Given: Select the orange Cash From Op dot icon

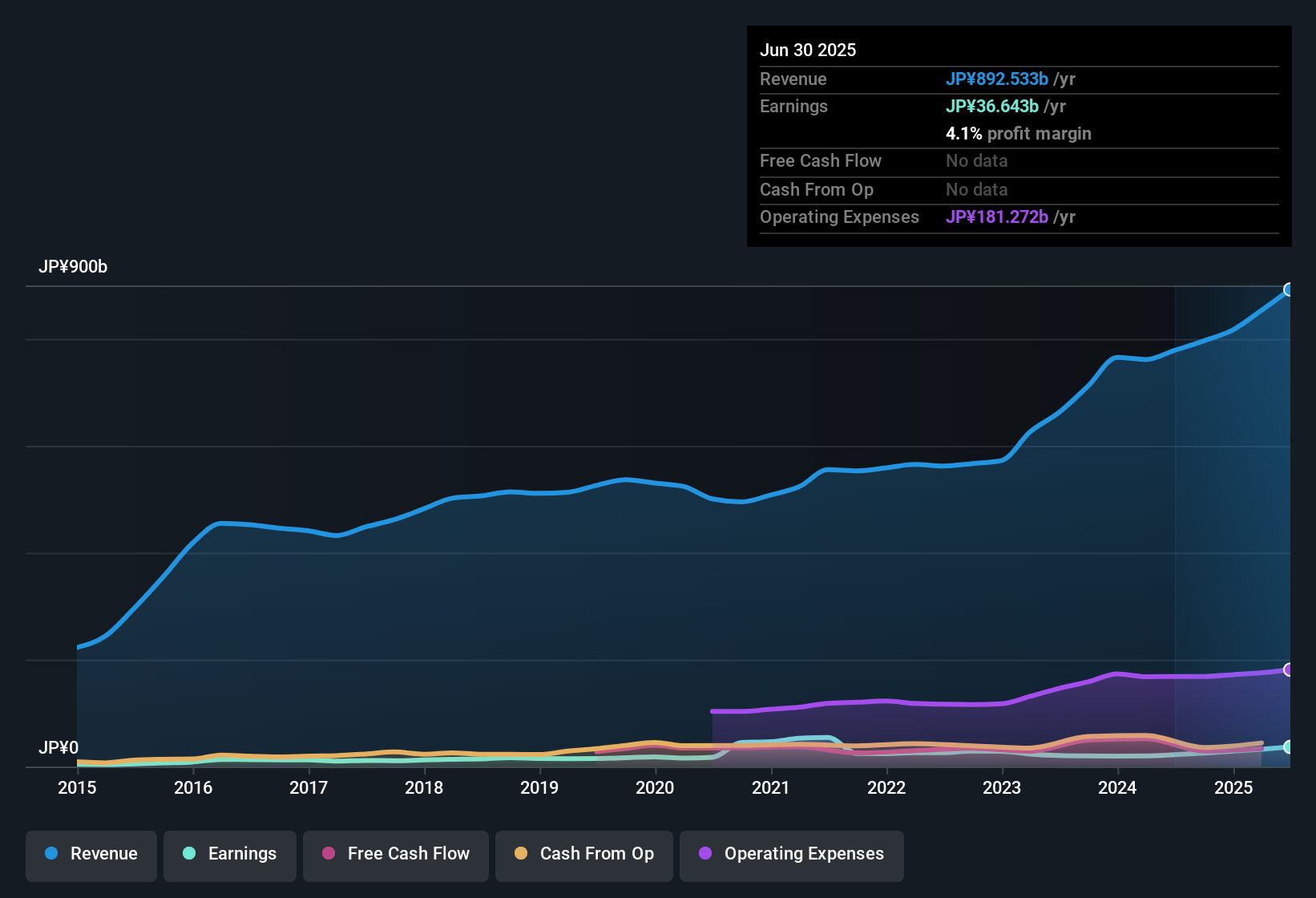Looking at the screenshot, I should [521, 854].
